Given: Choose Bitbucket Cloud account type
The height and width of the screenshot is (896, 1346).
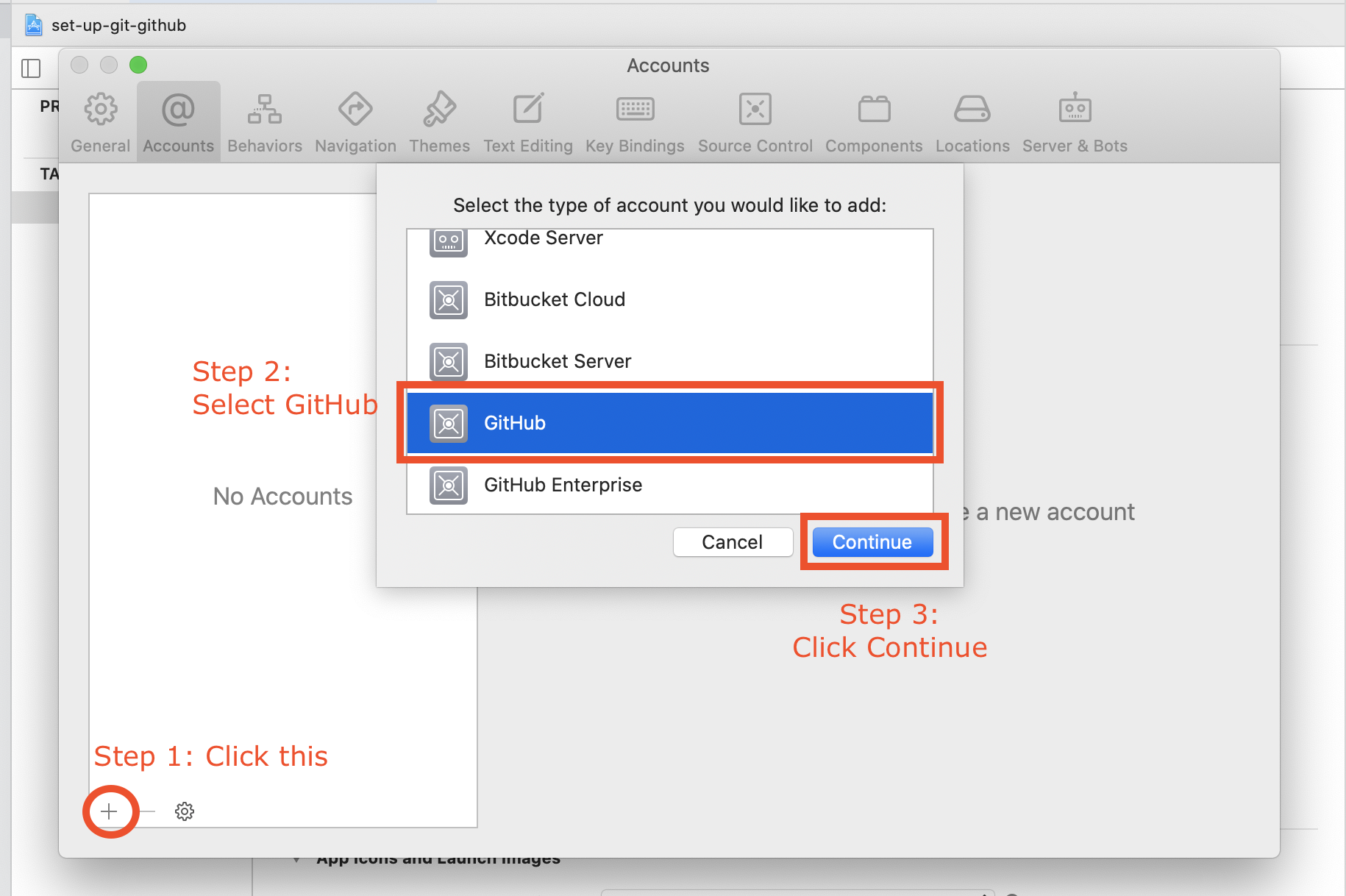Looking at the screenshot, I should (670, 299).
